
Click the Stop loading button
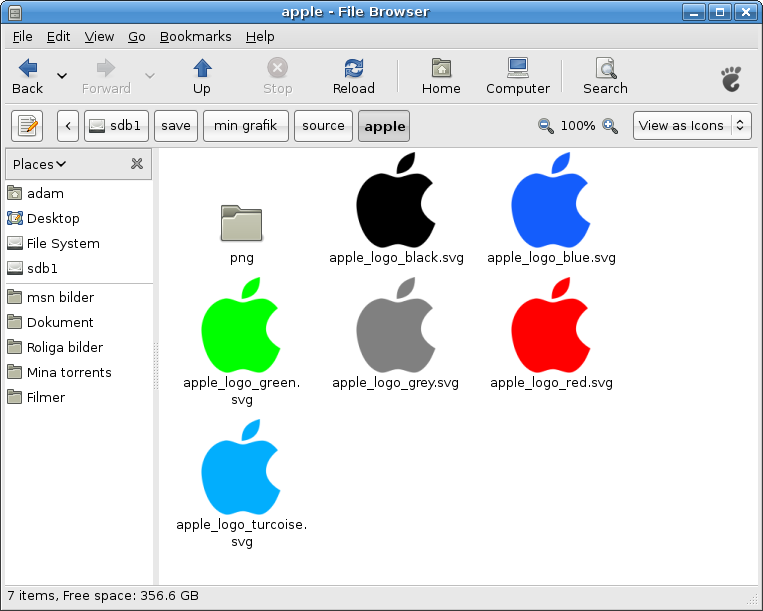[x=277, y=76]
